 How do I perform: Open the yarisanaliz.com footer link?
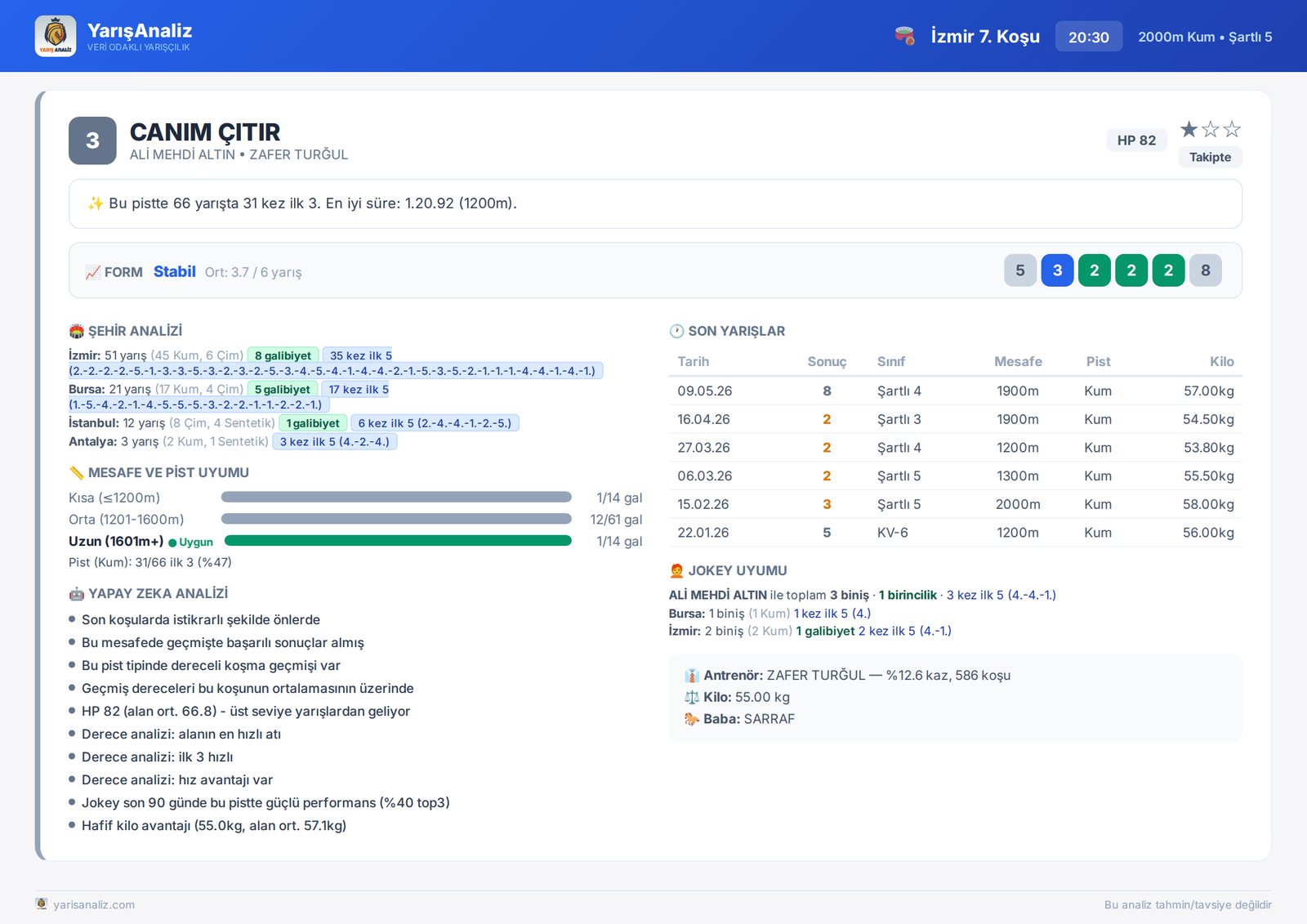point(94,904)
